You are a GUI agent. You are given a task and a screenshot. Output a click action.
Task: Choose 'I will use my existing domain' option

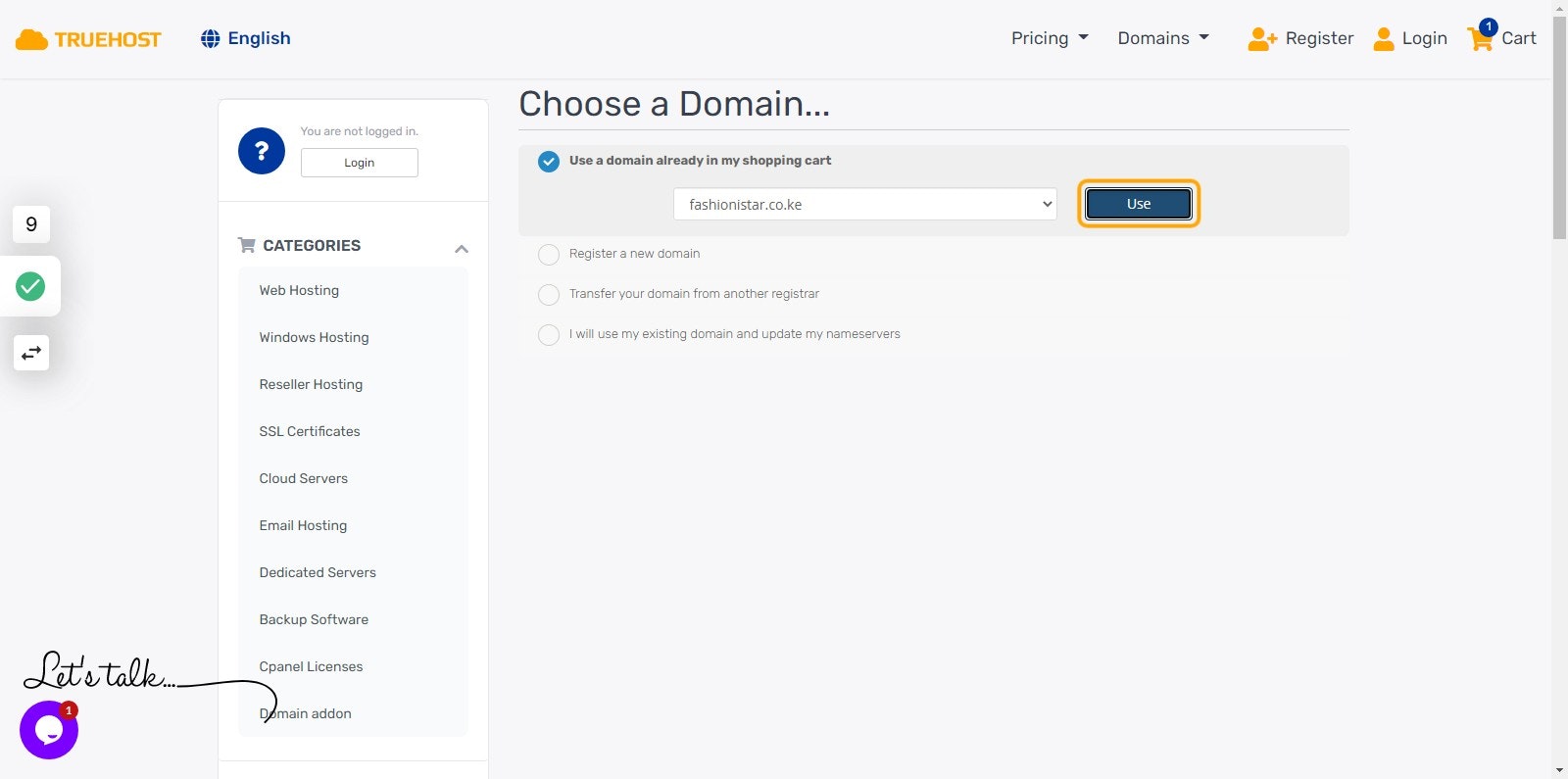549,335
